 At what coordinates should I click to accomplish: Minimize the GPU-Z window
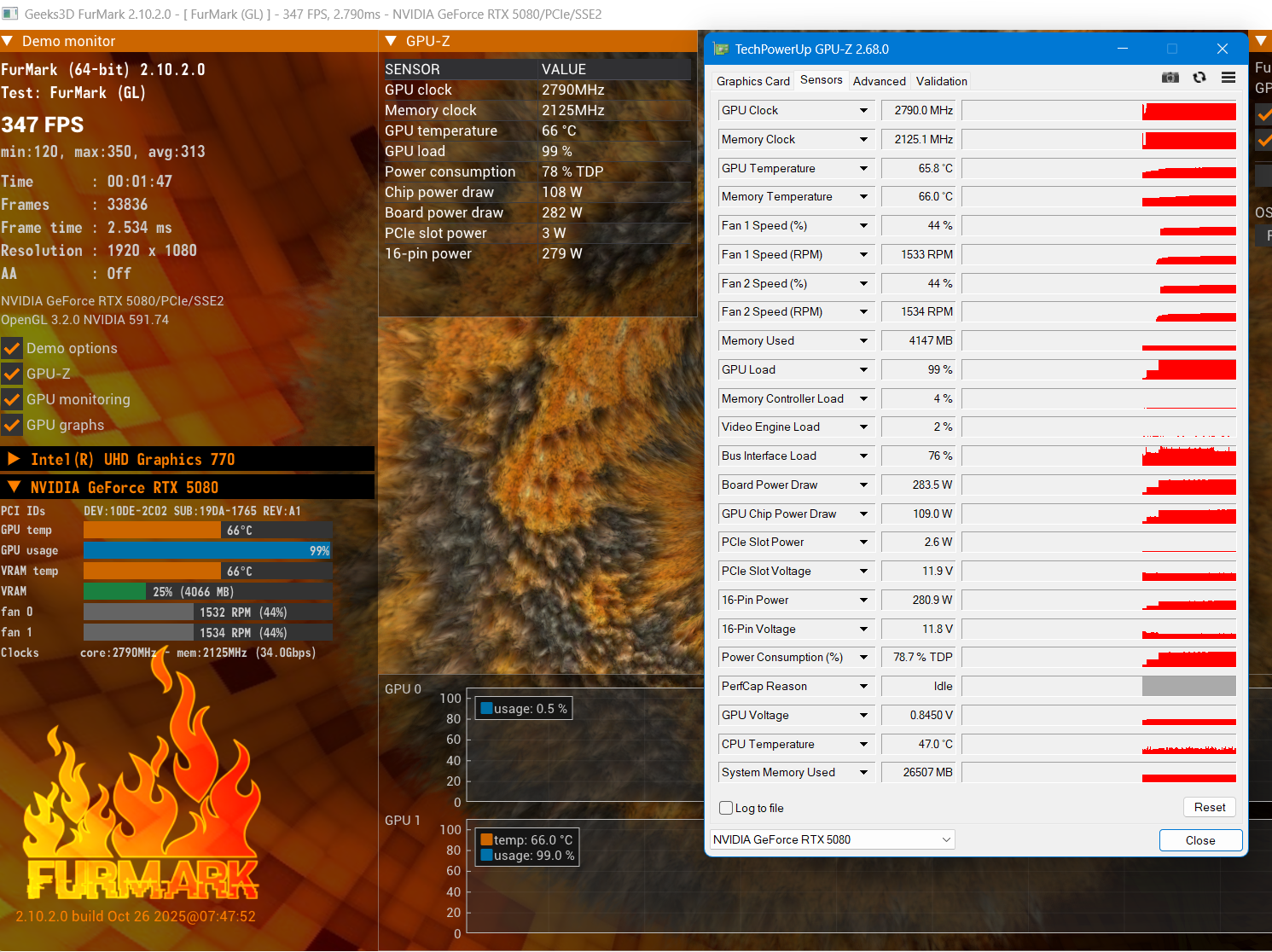[x=1123, y=49]
